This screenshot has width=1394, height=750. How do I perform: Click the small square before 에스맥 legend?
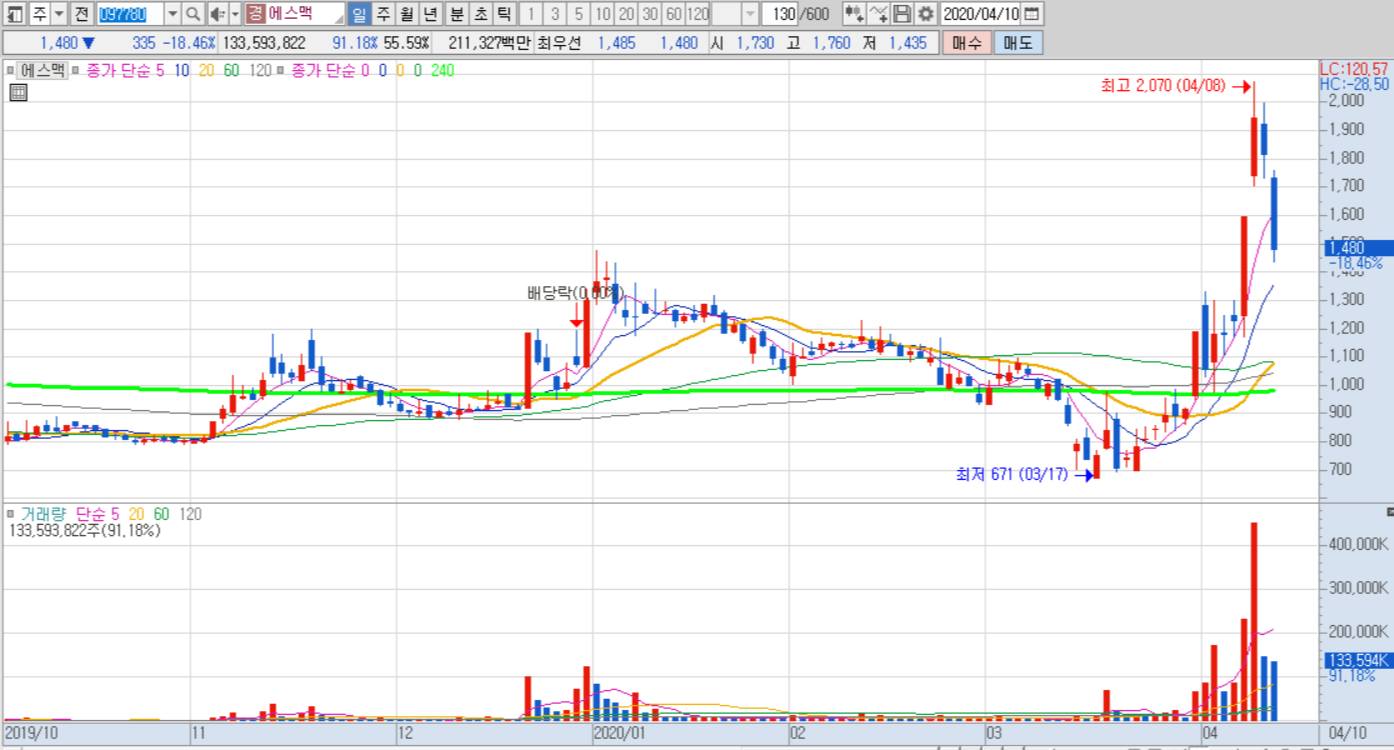(x=12, y=70)
